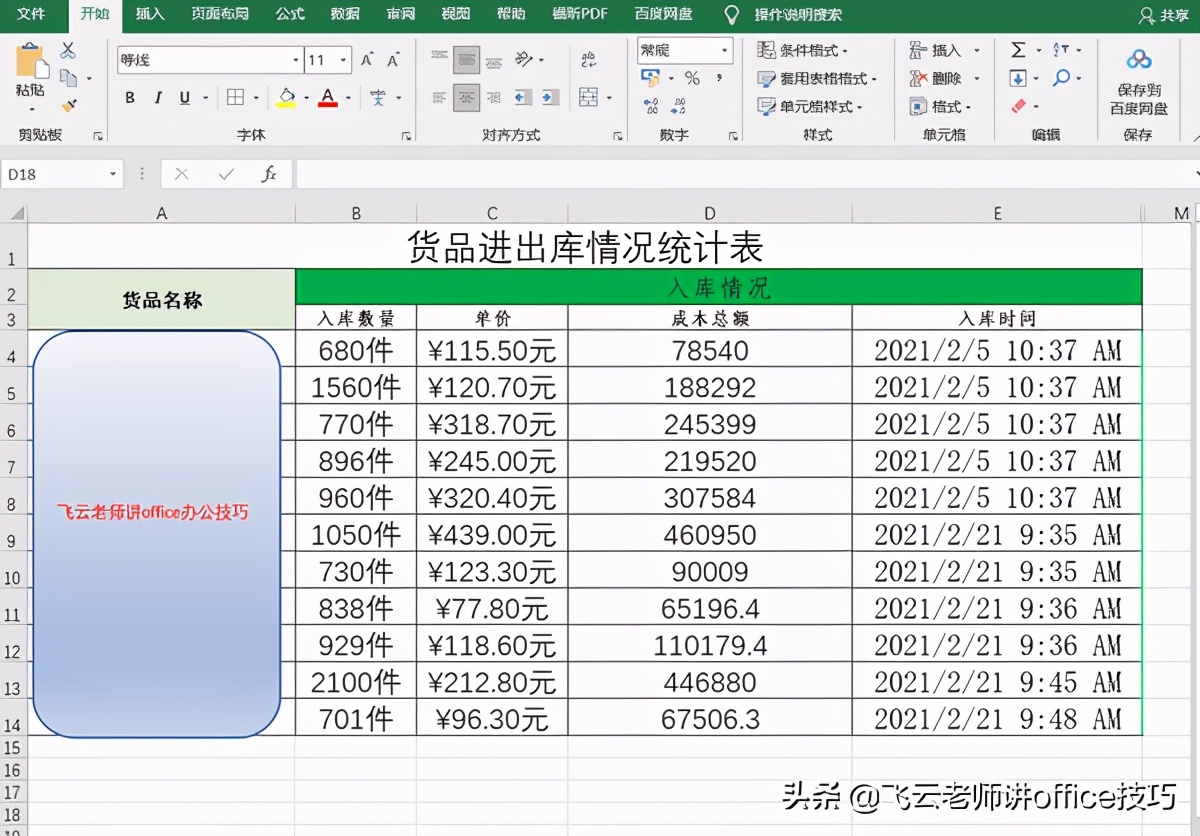
Task: Click the Find magnifier icon
Action: tap(1061, 78)
